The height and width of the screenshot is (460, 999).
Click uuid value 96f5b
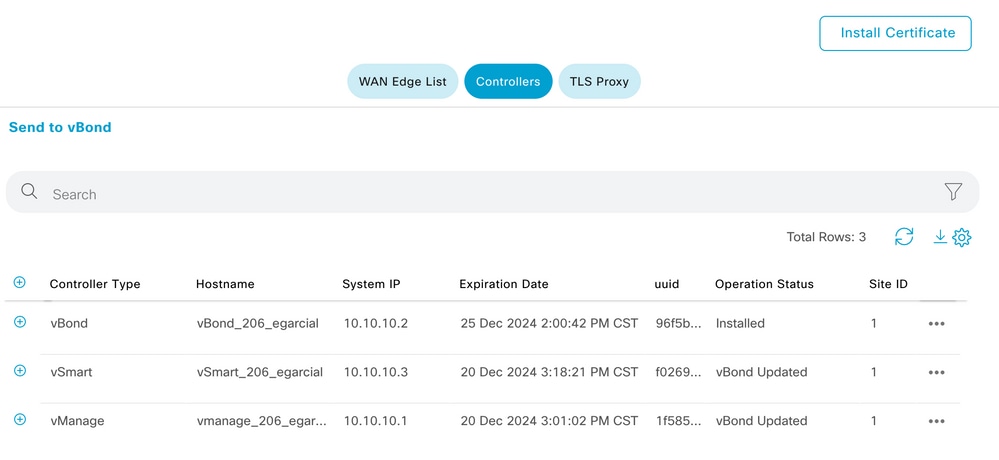coord(679,324)
